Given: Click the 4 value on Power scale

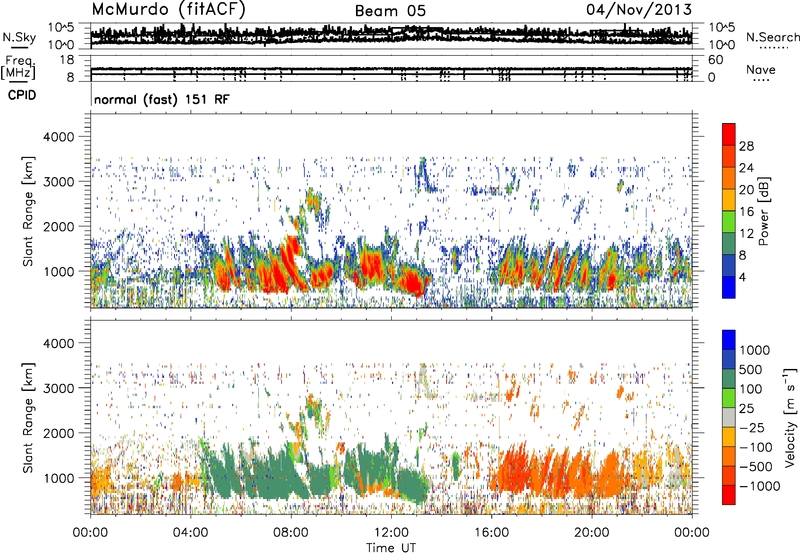Looking at the screenshot, I should 742,277.
